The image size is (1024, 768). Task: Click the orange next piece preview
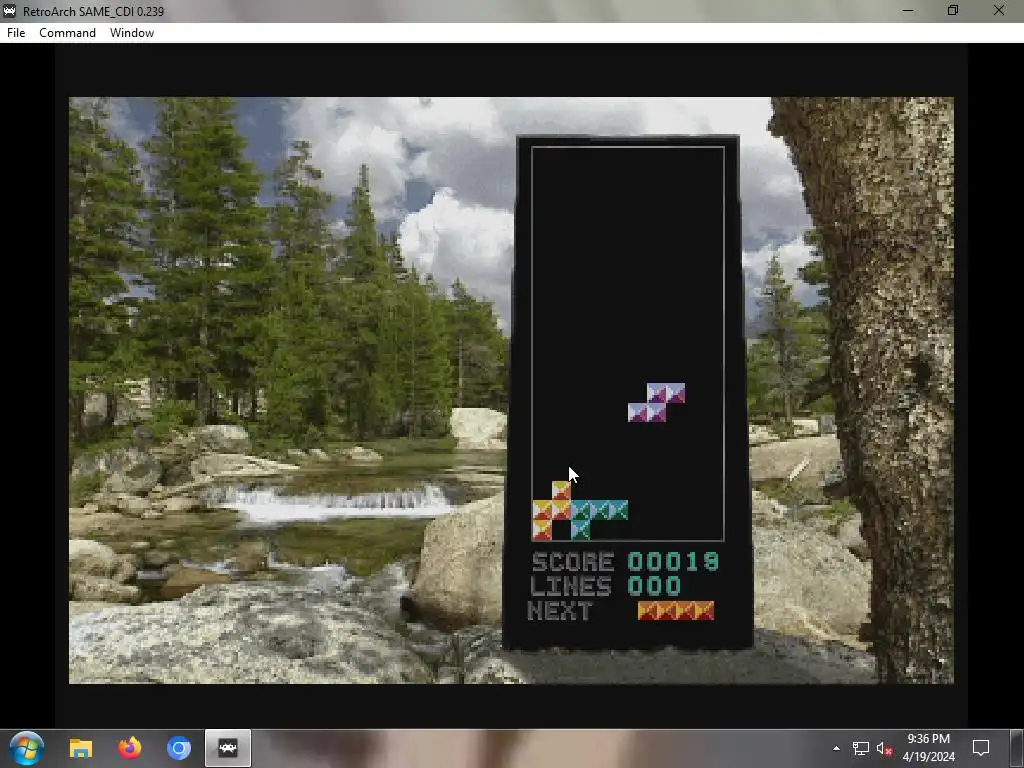[x=675, y=611]
